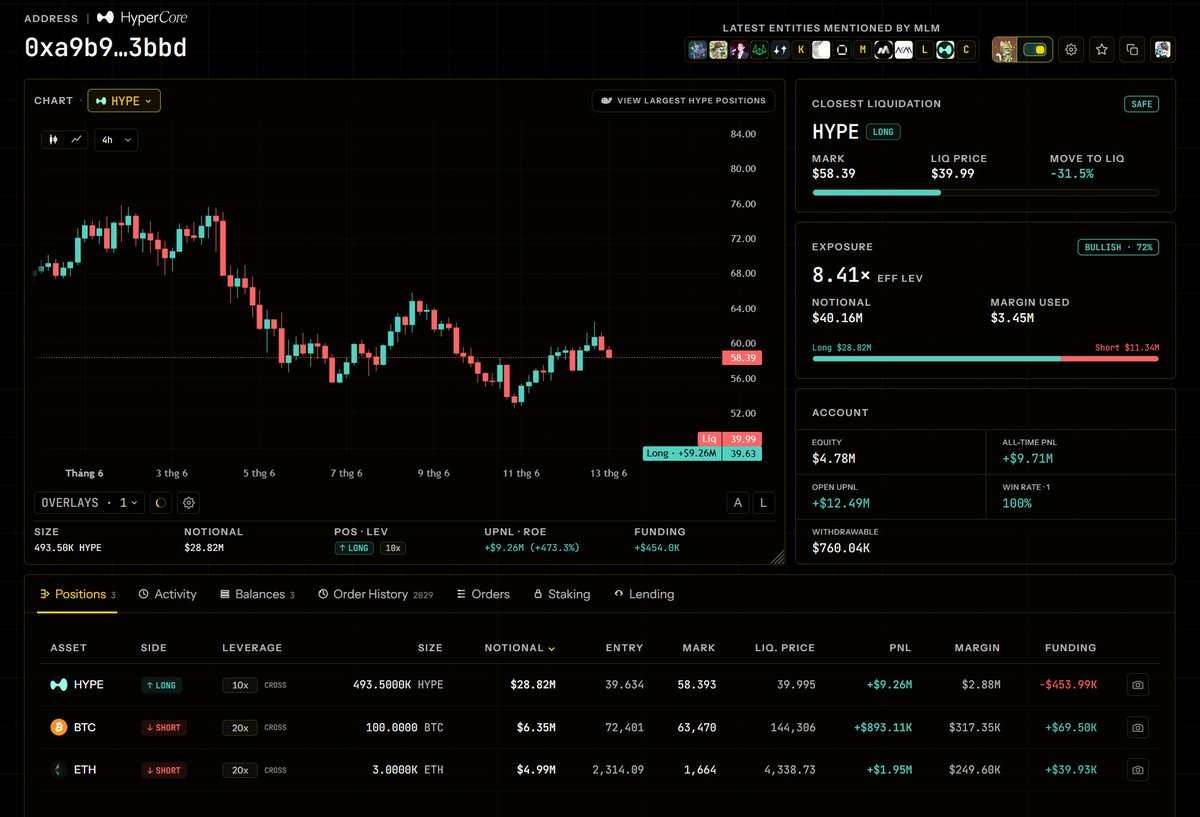Image resolution: width=1200 pixels, height=817 pixels.
Task: Open the green fox-shaped entity icon
Action: point(760,49)
